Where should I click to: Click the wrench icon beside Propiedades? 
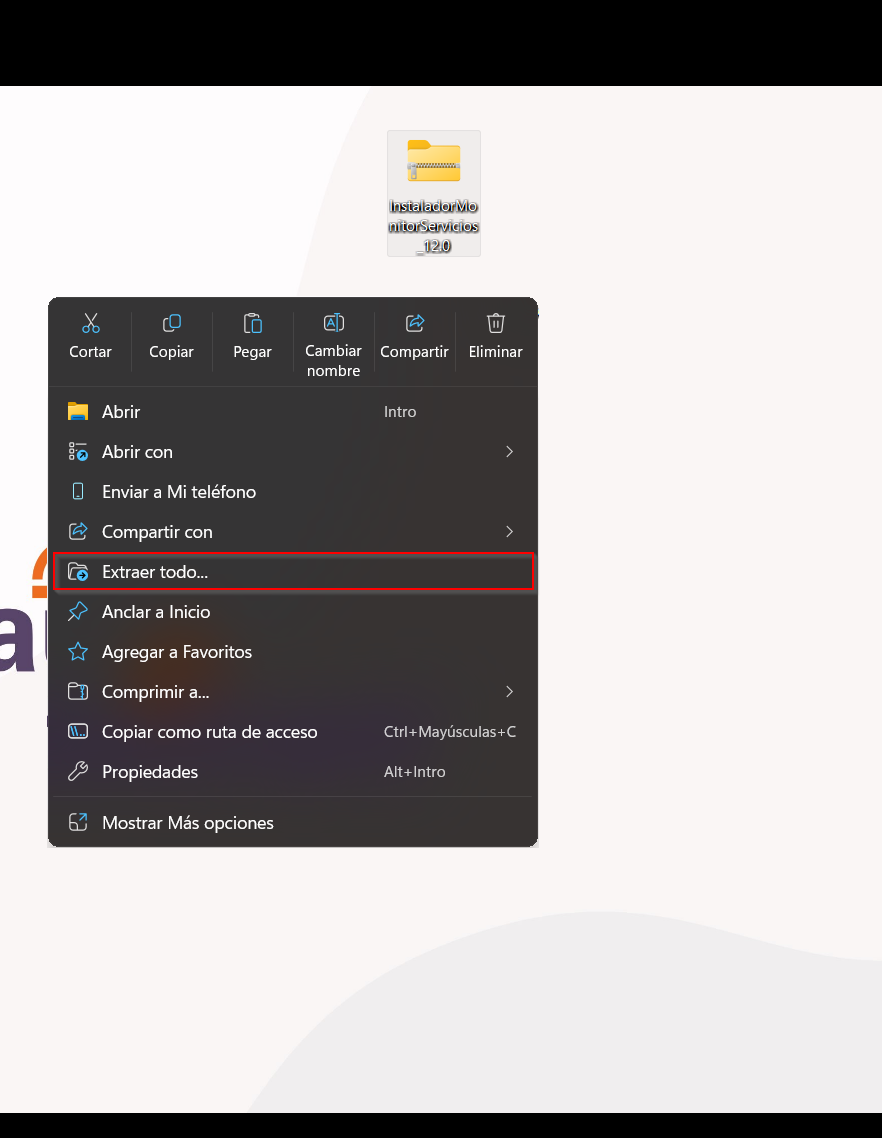point(78,771)
